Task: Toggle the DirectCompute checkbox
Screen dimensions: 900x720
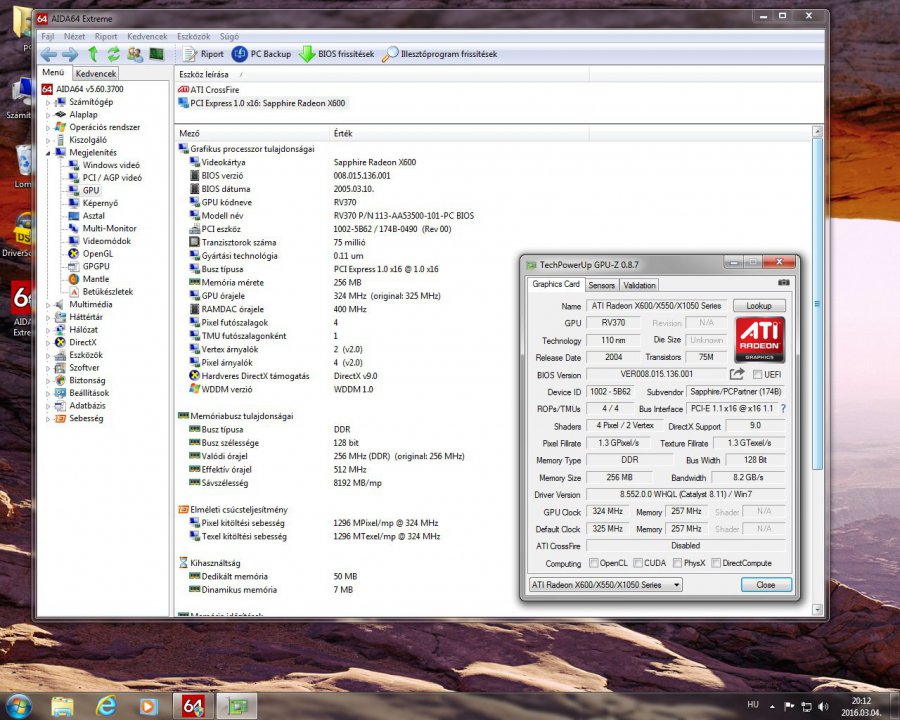Action: [x=715, y=563]
